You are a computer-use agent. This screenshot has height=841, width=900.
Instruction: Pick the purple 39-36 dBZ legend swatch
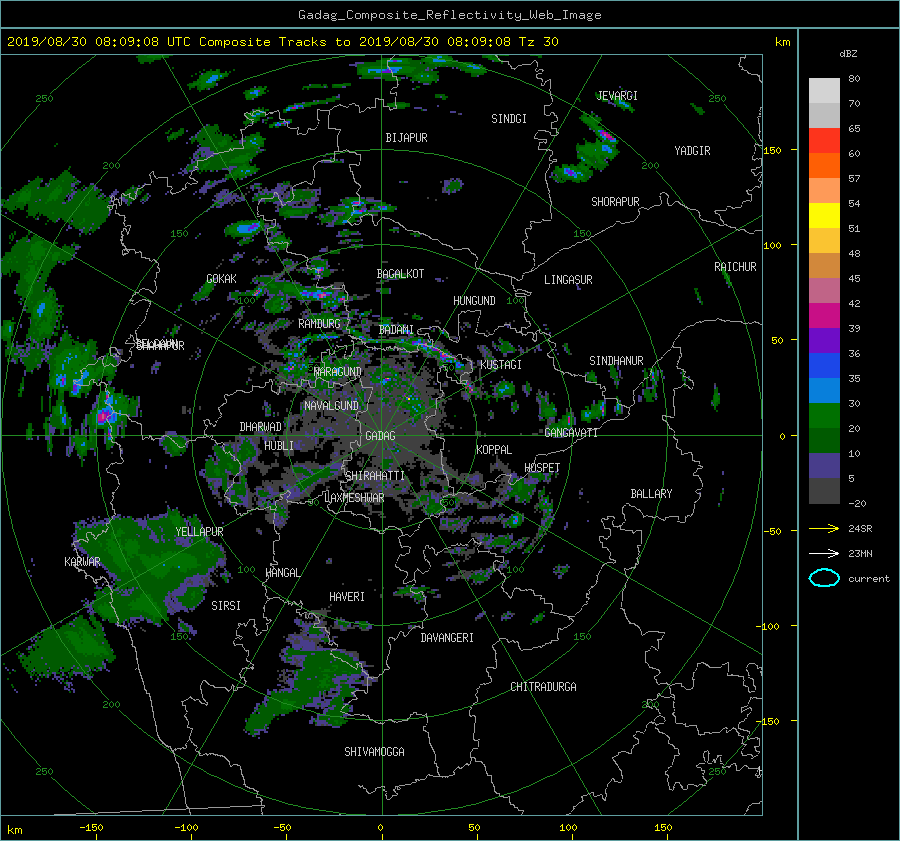pos(824,340)
